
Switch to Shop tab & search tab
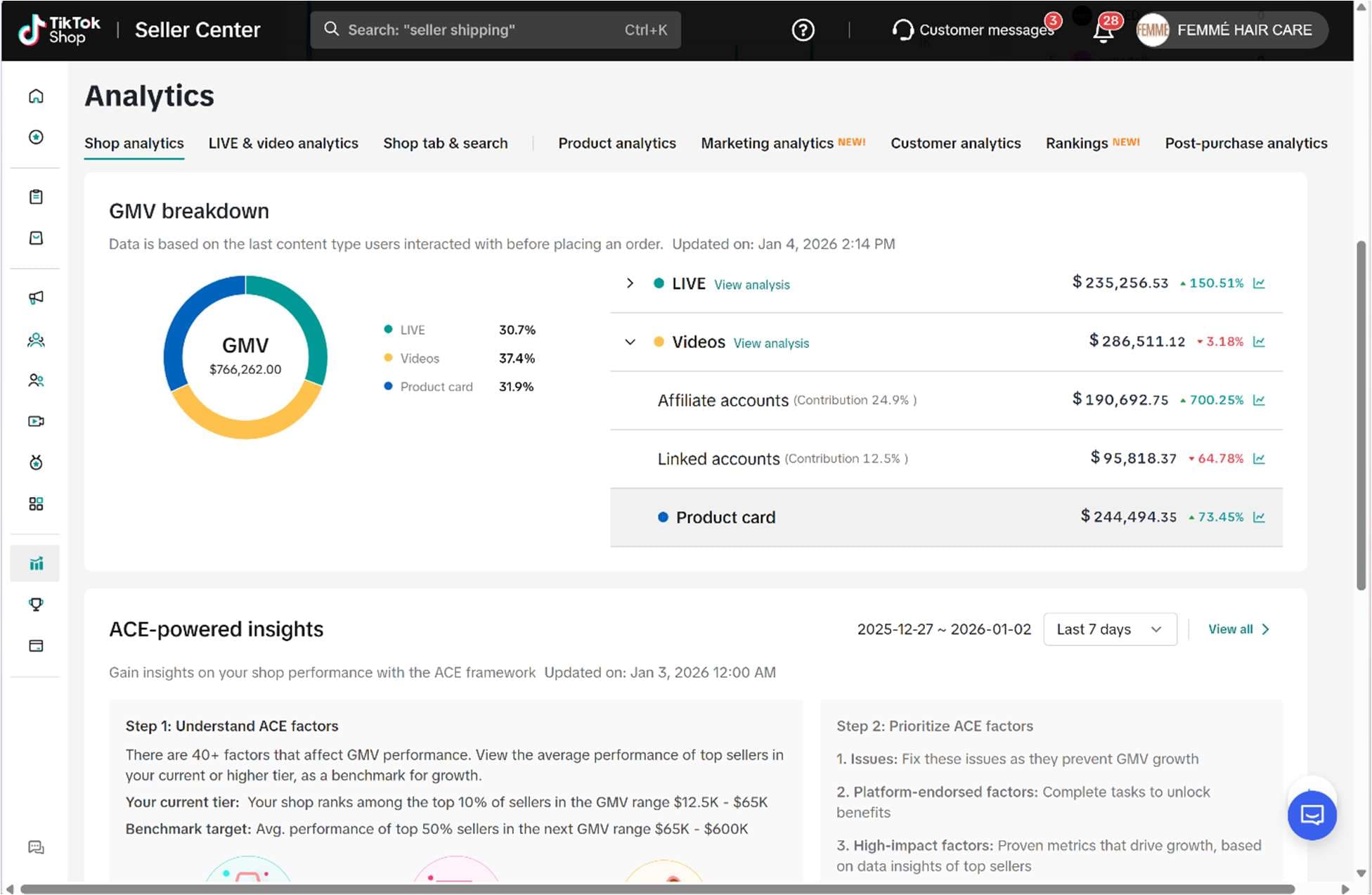pos(446,143)
